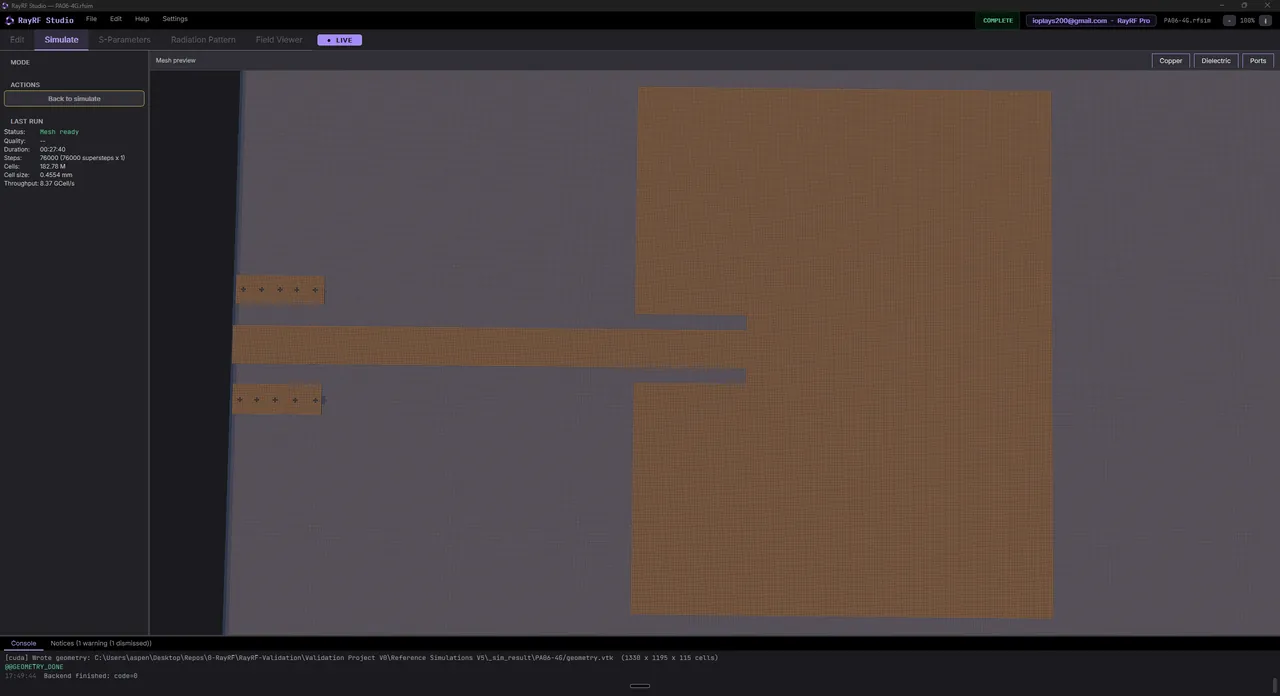Click the Cell size value 0.4554 mm
Image resolution: width=1280 pixels, height=696 pixels.
[56, 175]
